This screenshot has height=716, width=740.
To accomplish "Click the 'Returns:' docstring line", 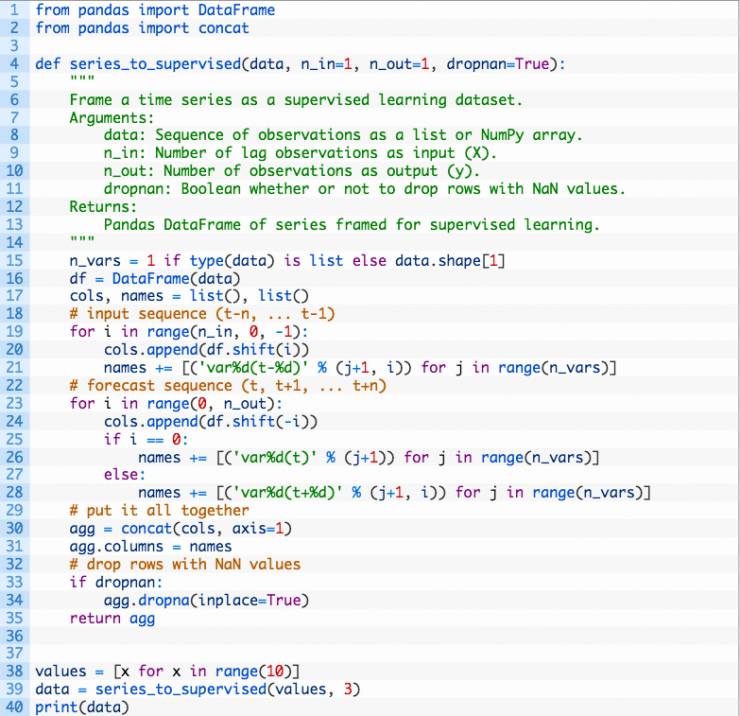I will pos(103,207).
